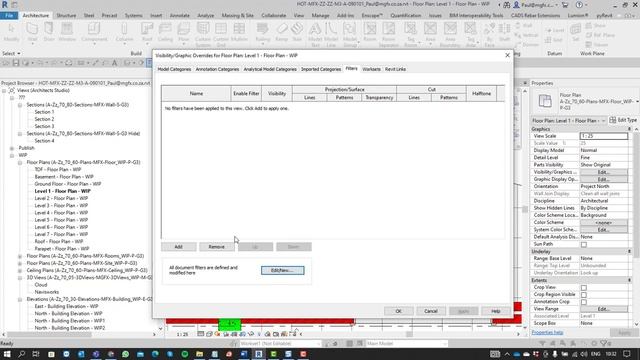Select the Room tool in the ribbon

370,32
